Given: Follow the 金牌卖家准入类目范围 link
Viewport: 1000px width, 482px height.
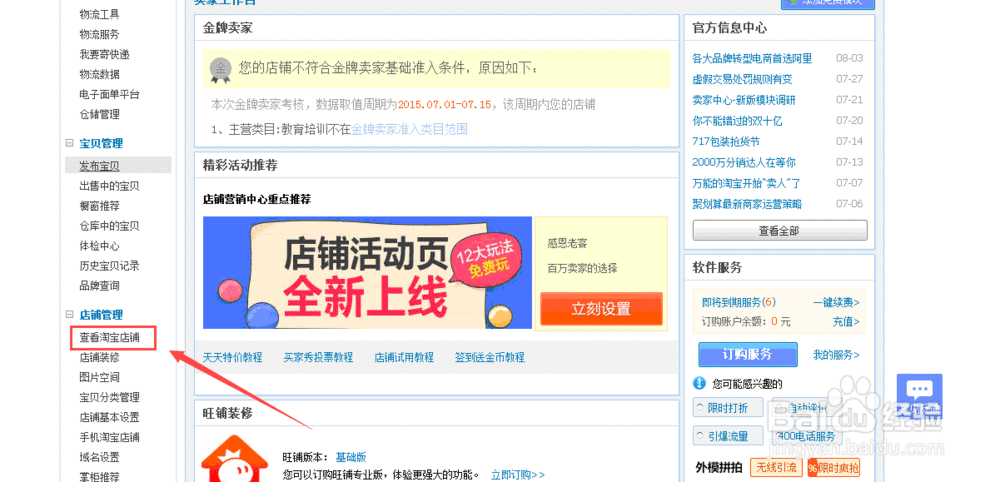Looking at the screenshot, I should pyautogui.click(x=409, y=129).
